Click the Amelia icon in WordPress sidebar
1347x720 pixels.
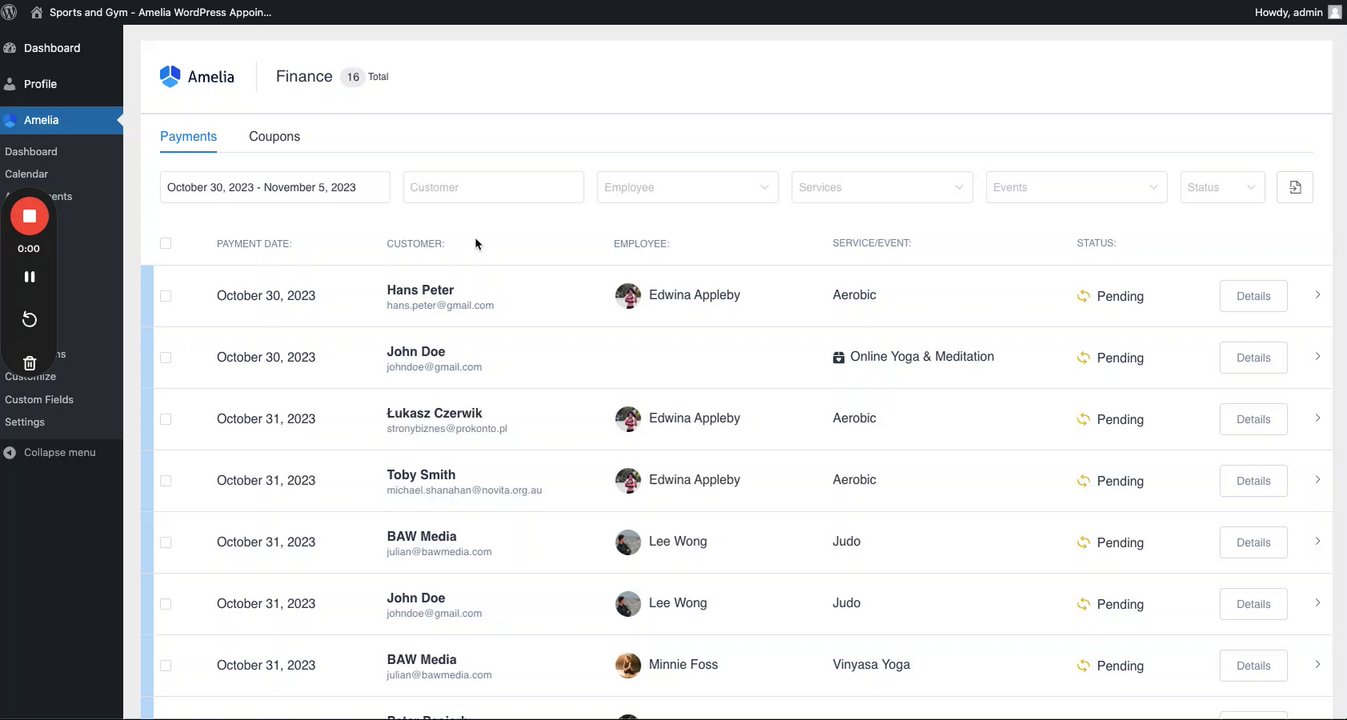[10, 120]
